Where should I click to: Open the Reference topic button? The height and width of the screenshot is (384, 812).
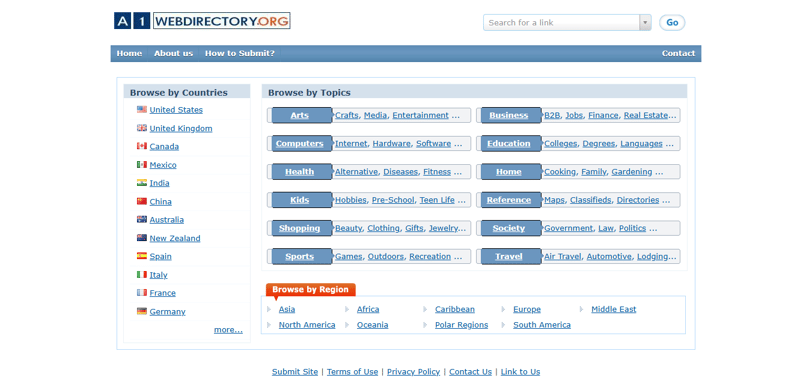511,200
